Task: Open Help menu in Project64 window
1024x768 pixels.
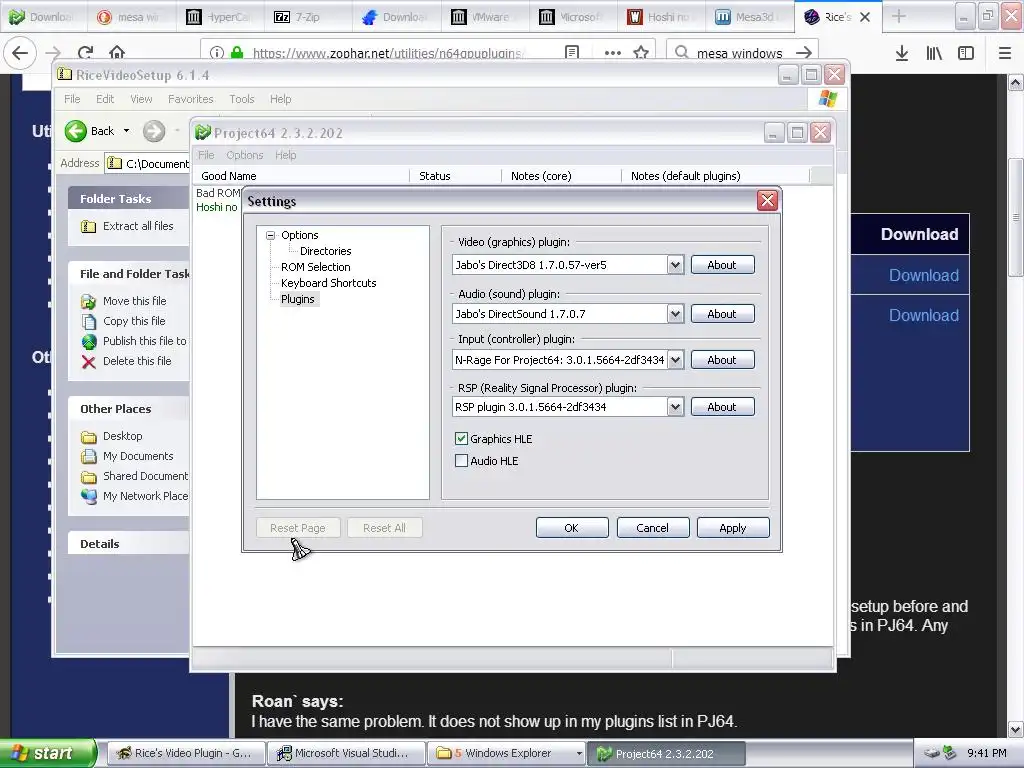Action: pyautogui.click(x=285, y=155)
